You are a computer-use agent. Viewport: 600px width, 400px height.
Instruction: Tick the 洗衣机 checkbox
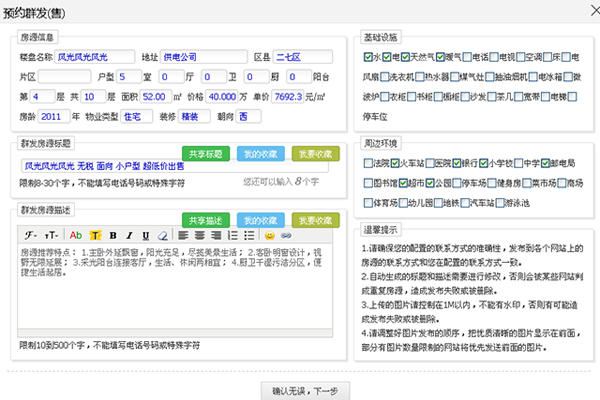click(x=385, y=77)
